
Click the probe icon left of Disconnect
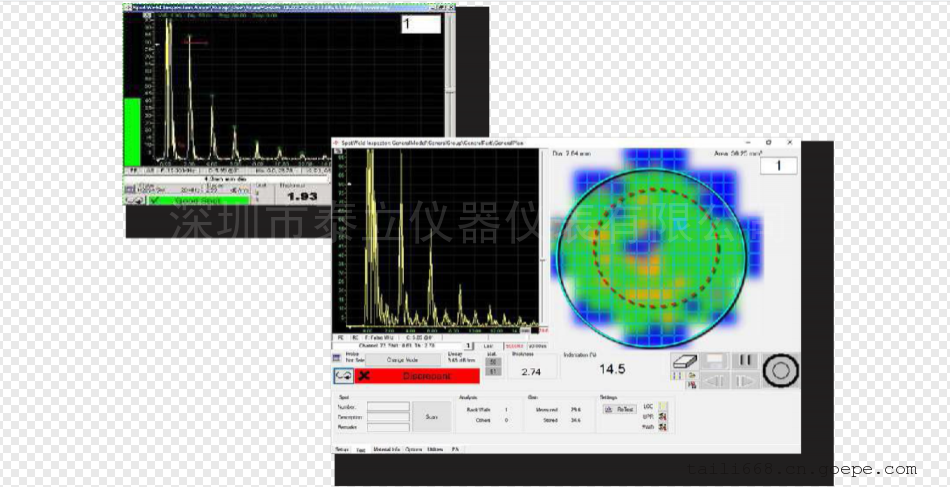(341, 376)
